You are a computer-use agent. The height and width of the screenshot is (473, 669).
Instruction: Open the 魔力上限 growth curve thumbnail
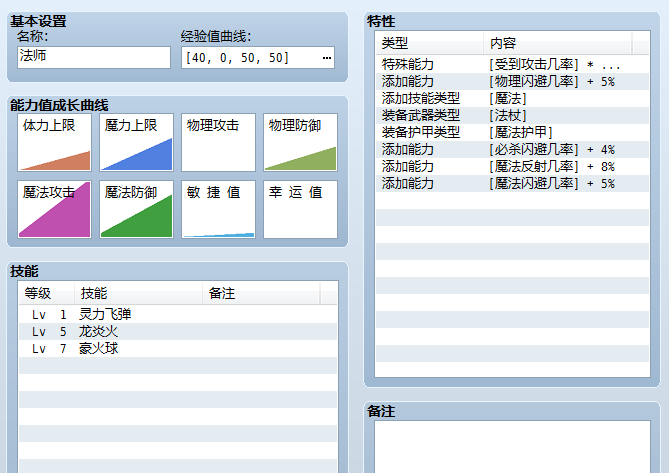pos(137,142)
